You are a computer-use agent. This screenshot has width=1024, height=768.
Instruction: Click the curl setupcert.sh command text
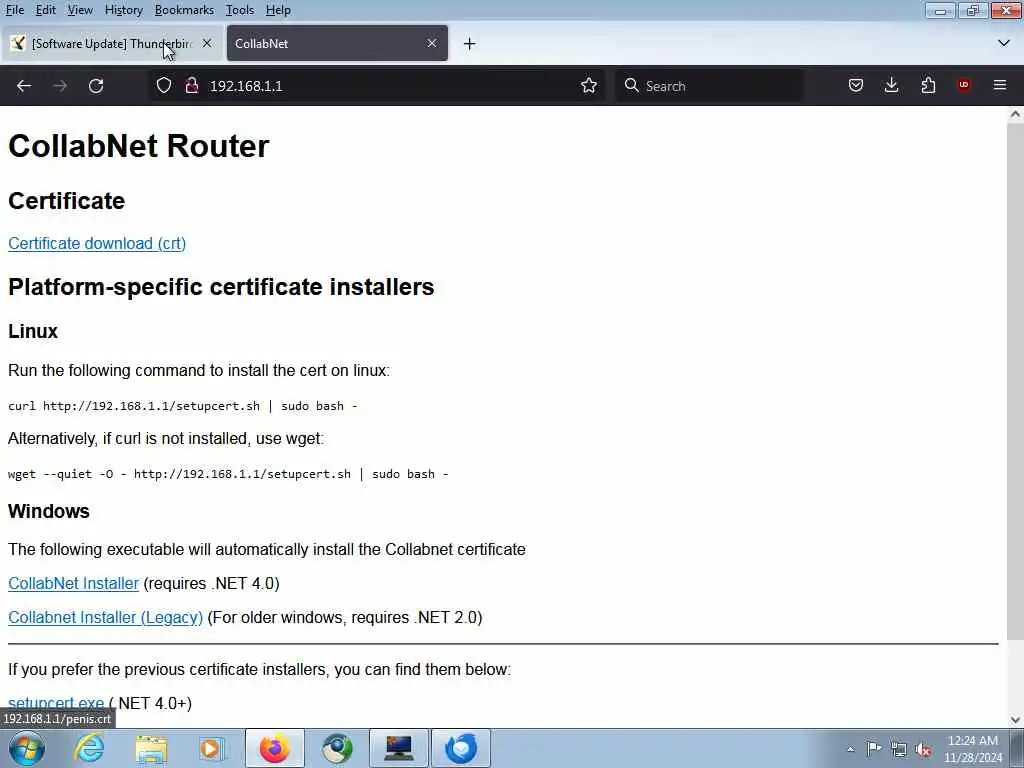coord(183,406)
